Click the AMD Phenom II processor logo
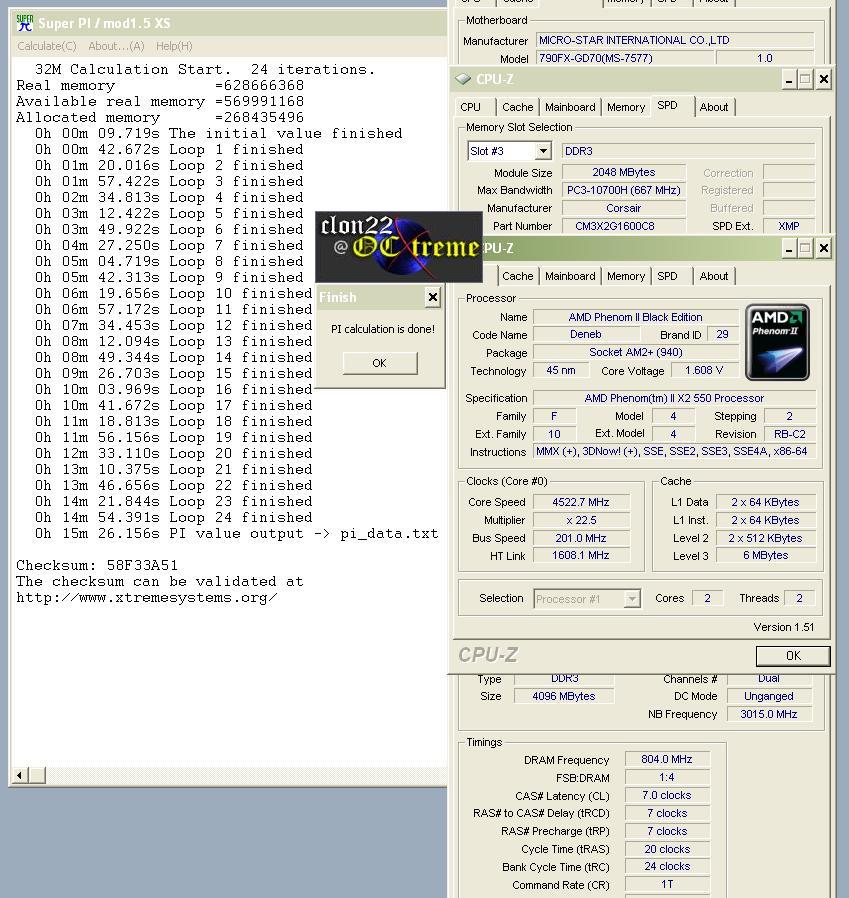The image size is (849, 898). point(777,342)
